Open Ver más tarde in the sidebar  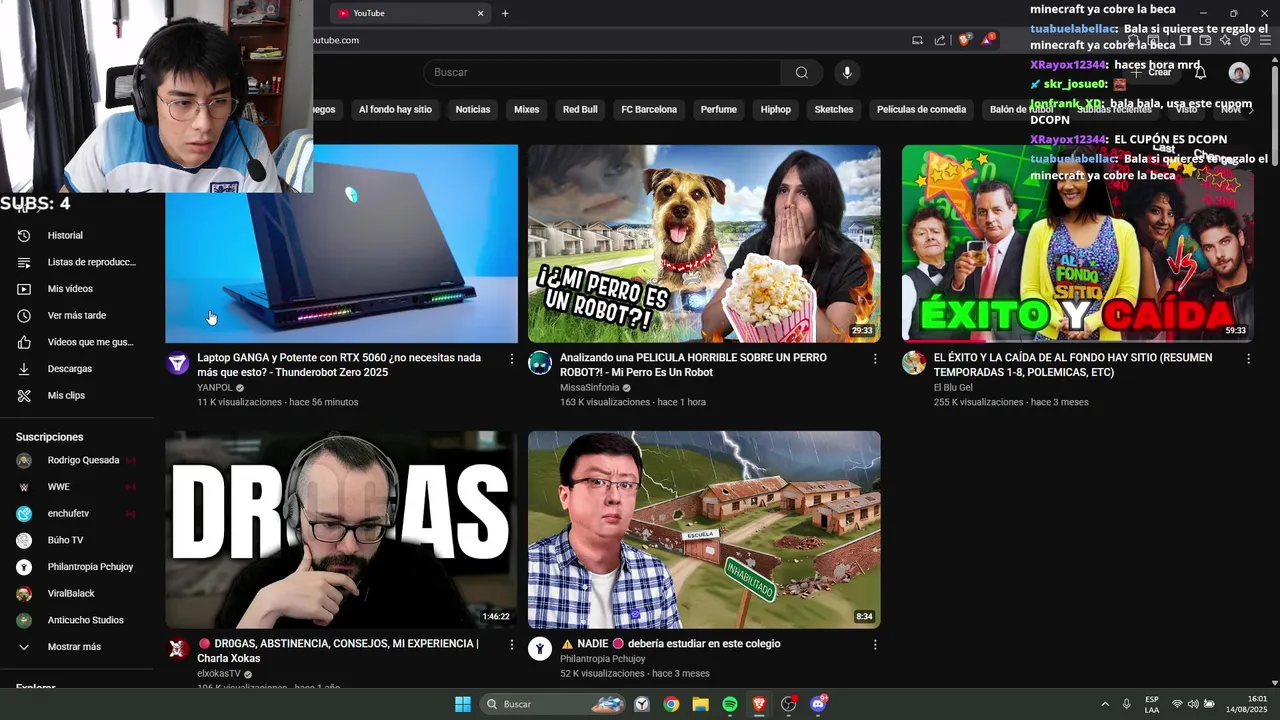click(x=76, y=315)
